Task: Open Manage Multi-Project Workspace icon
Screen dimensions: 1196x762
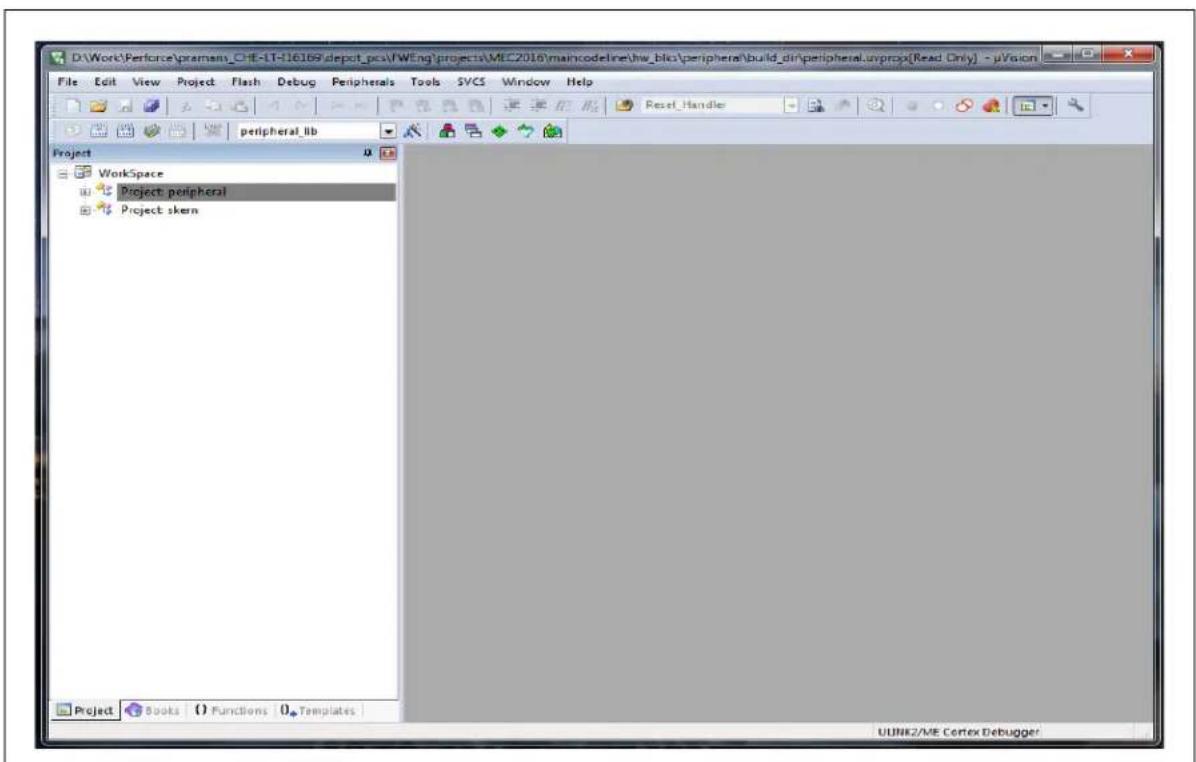Action: (x=473, y=131)
